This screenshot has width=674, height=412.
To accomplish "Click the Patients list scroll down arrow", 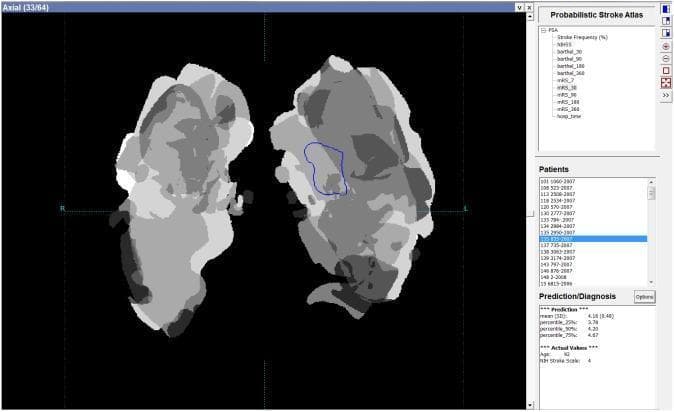I will [x=652, y=282].
